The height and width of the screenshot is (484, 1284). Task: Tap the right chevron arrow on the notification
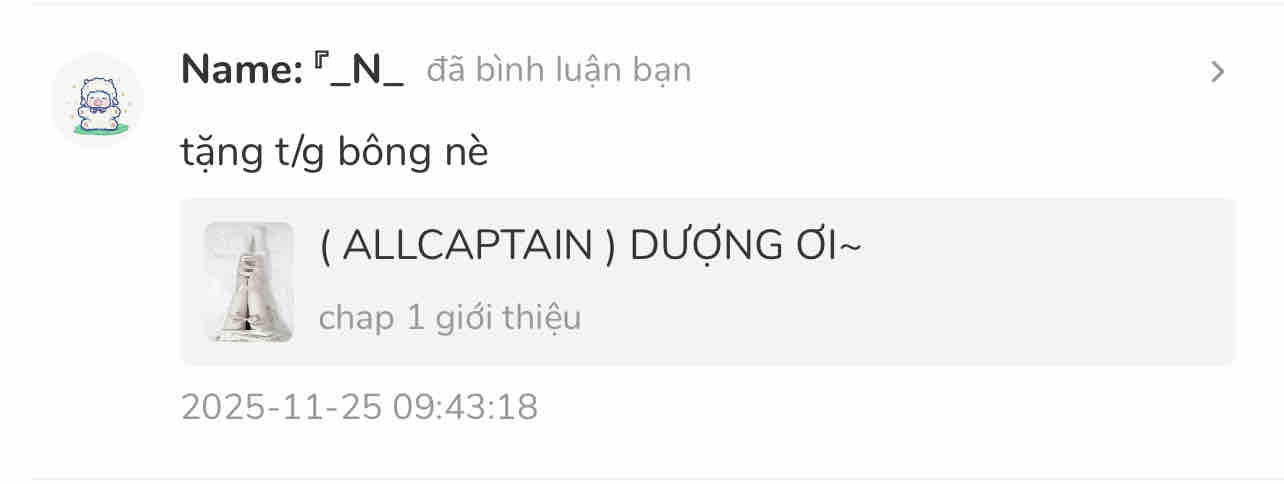tap(1217, 72)
